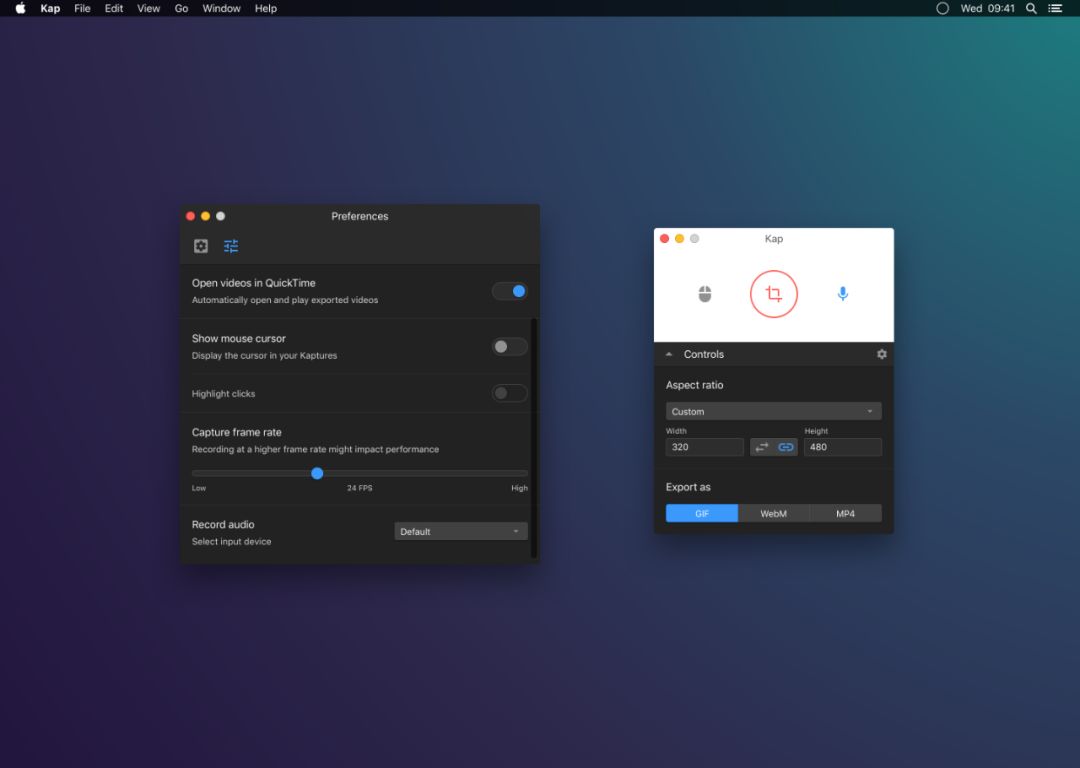Open the File menu

(x=82, y=8)
